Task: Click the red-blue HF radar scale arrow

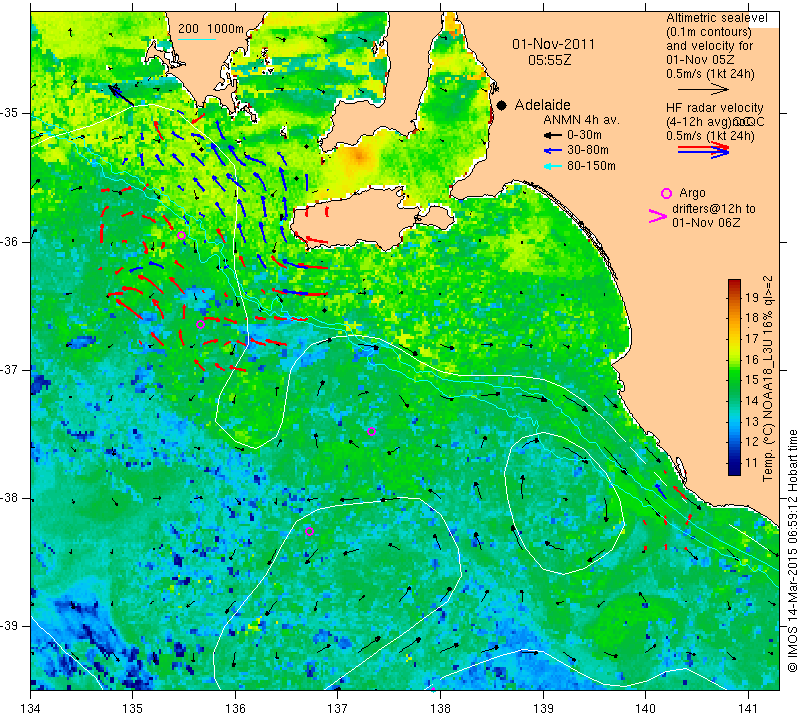Action: click(704, 150)
